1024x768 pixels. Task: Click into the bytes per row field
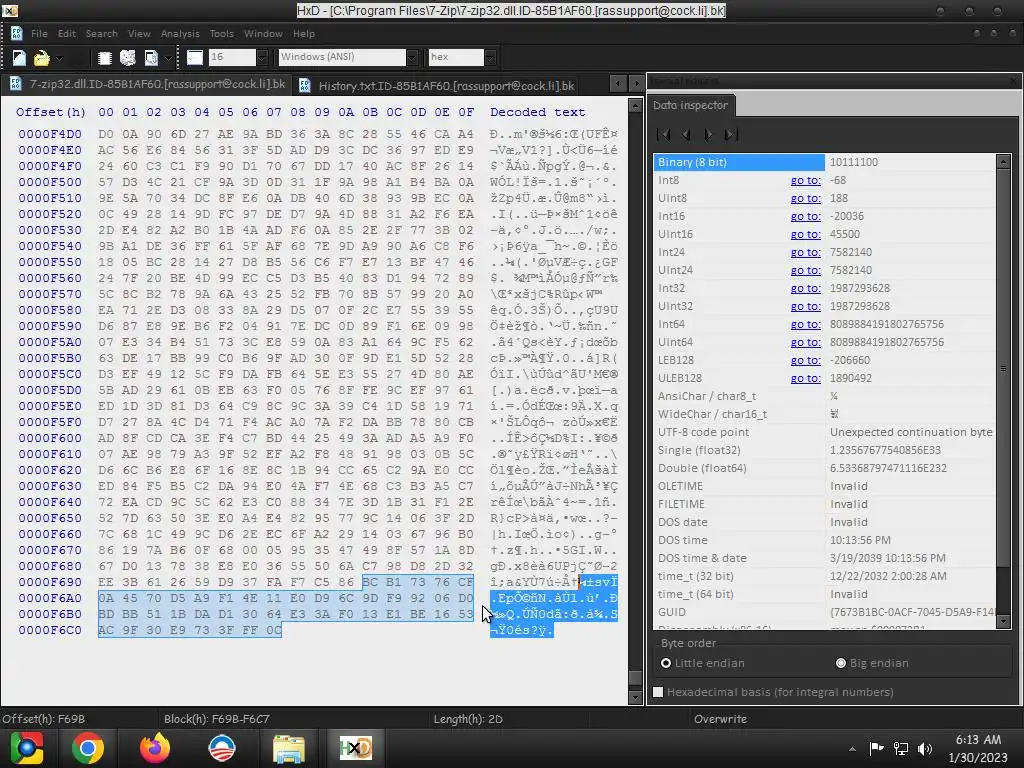click(232, 57)
